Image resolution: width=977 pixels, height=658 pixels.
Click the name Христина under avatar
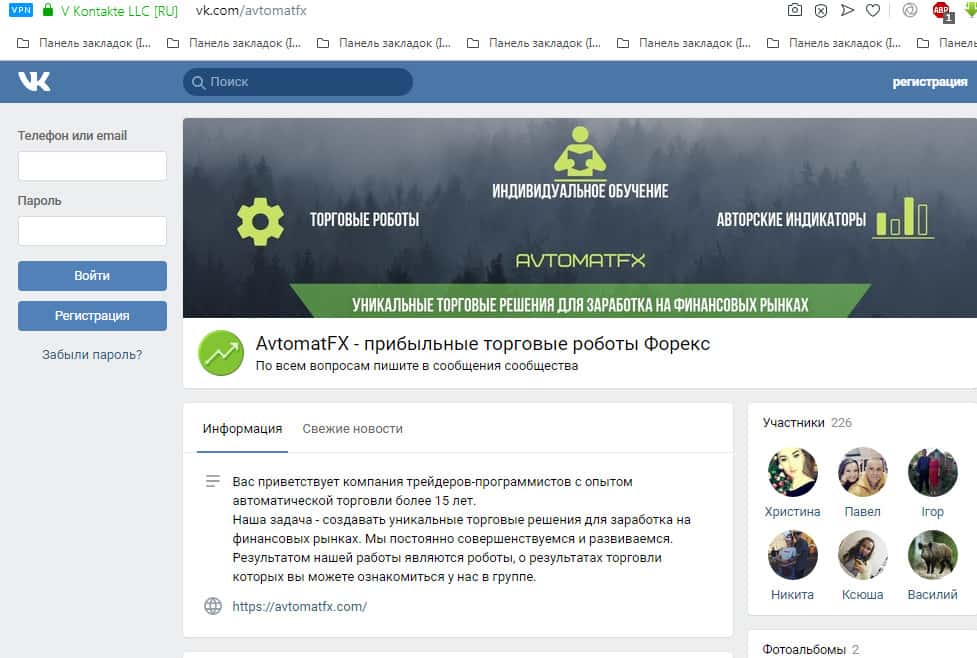point(793,512)
